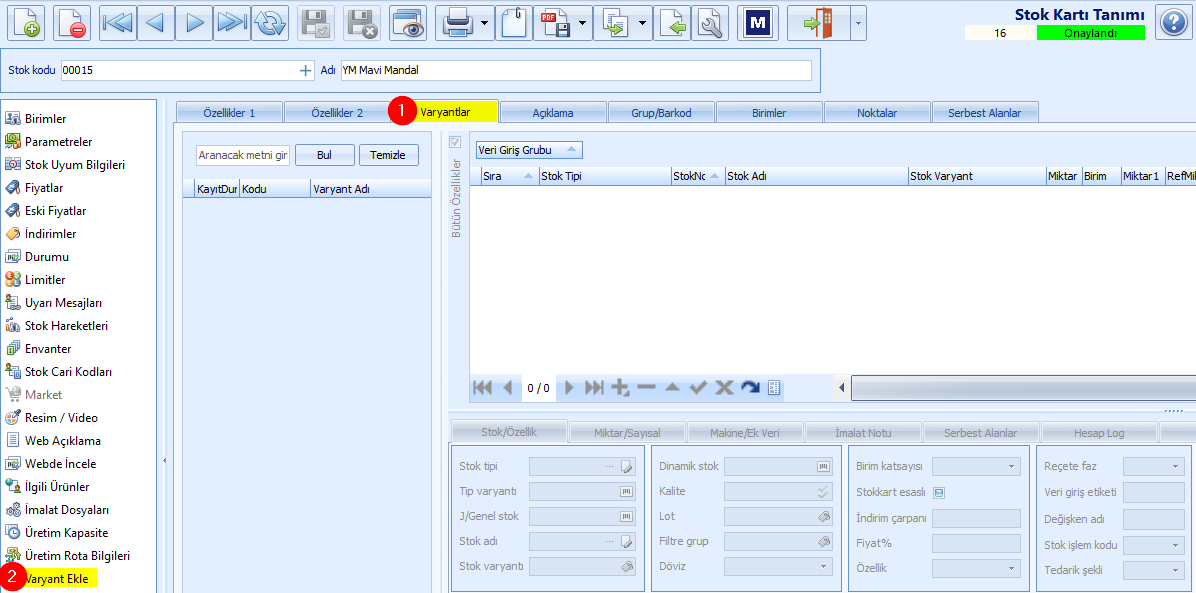Export to PDF icon
Screen dimensions: 1196x593
click(x=556, y=22)
